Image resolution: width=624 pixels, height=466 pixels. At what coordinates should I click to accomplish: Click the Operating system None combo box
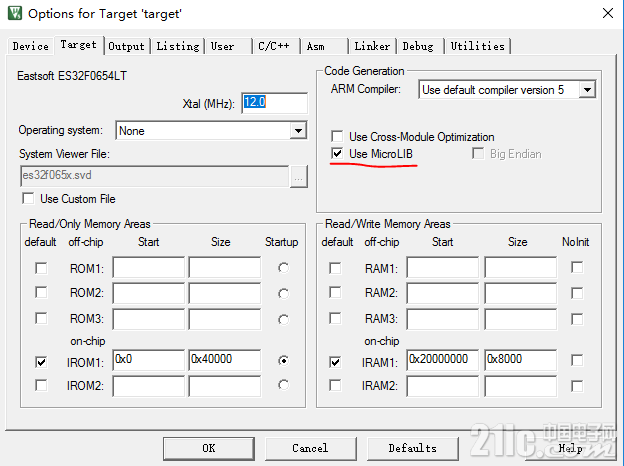point(211,131)
